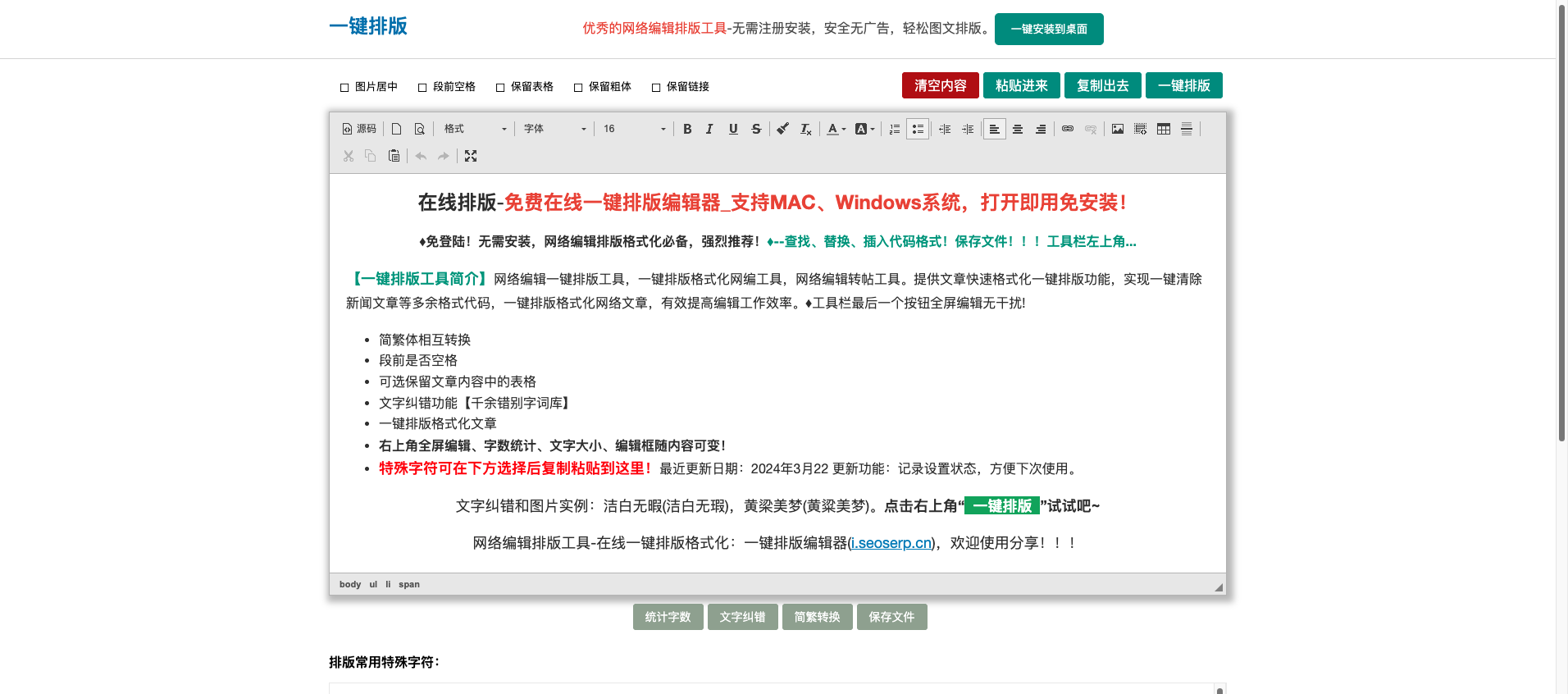Insert an image
Viewport: 1568px width, 694px height.
coord(1118,129)
